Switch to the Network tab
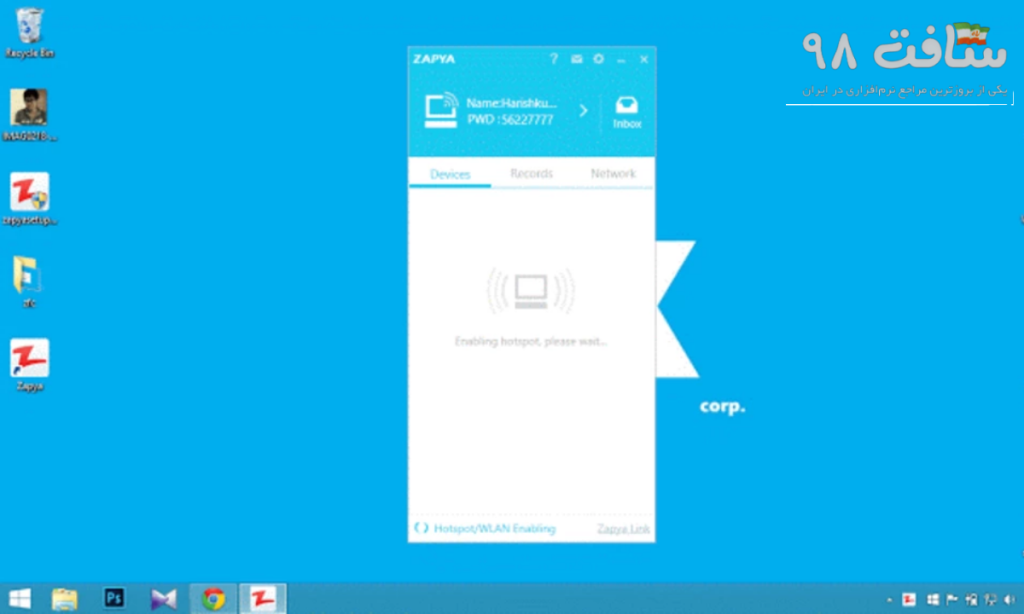Viewport: 1024px width, 614px height. pyautogui.click(x=612, y=174)
